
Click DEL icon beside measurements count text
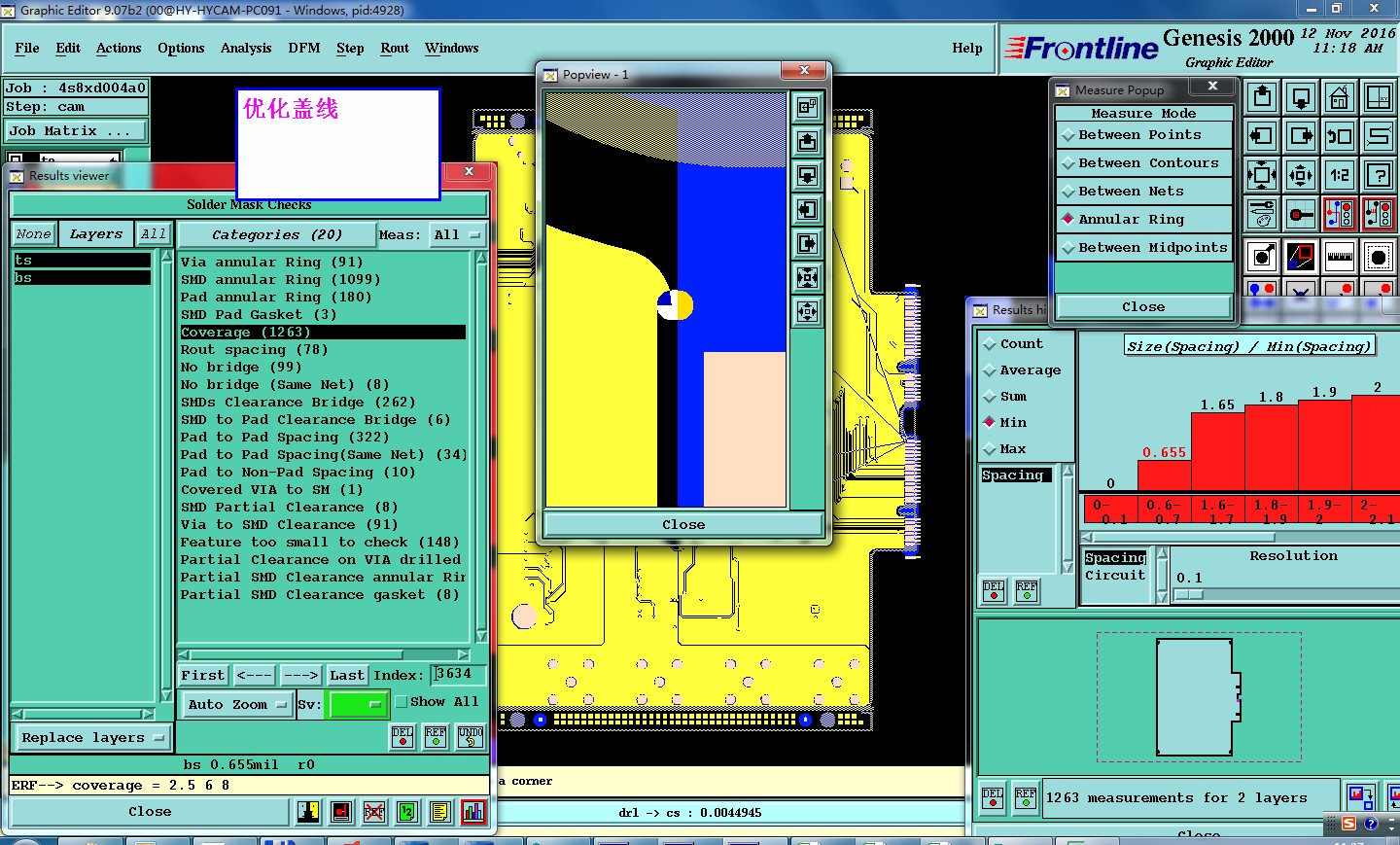993,797
